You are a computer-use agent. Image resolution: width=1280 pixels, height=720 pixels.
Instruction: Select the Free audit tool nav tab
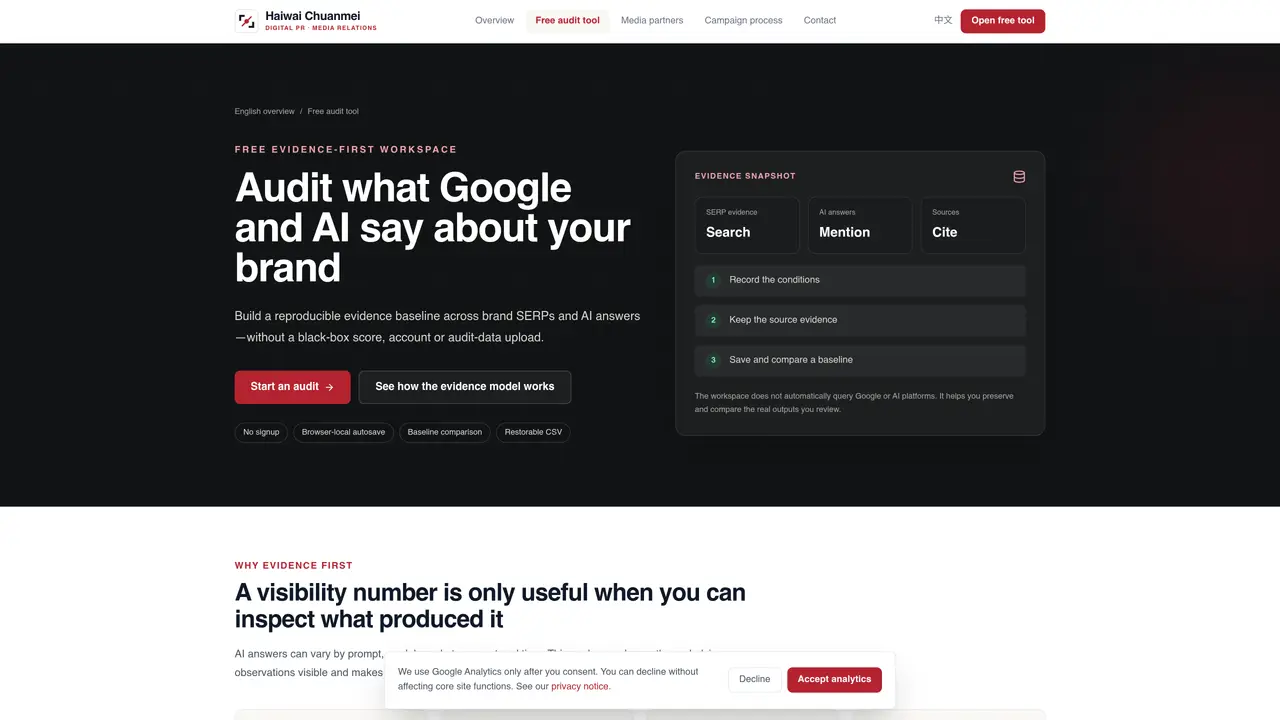567,21
